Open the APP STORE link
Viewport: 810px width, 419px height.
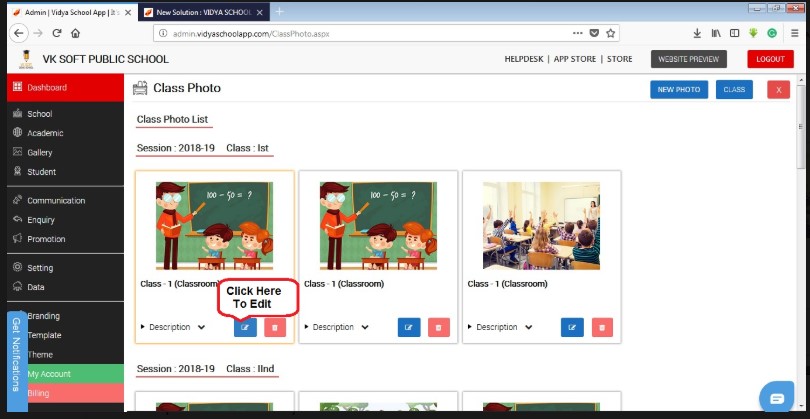coord(575,59)
